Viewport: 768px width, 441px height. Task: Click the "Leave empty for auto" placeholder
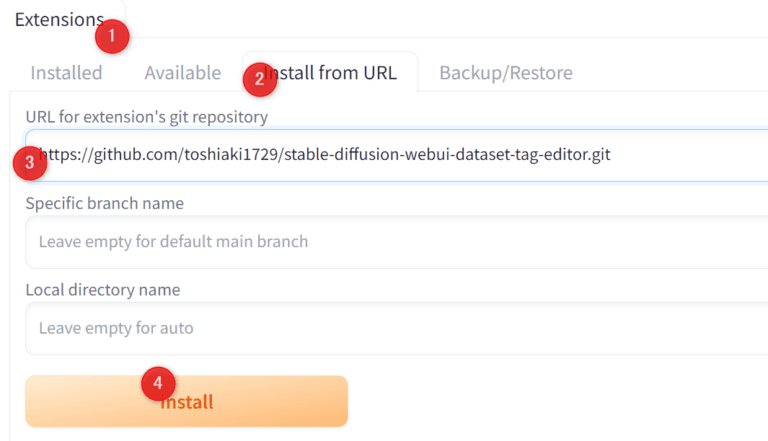tap(116, 328)
